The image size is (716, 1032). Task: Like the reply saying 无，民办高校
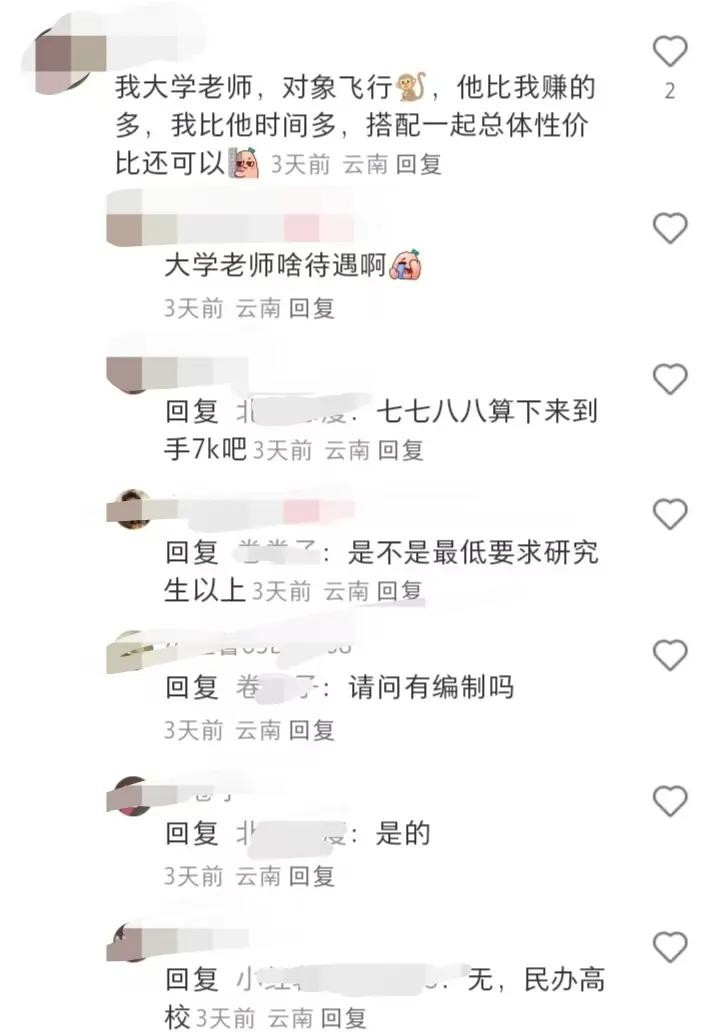click(670, 947)
